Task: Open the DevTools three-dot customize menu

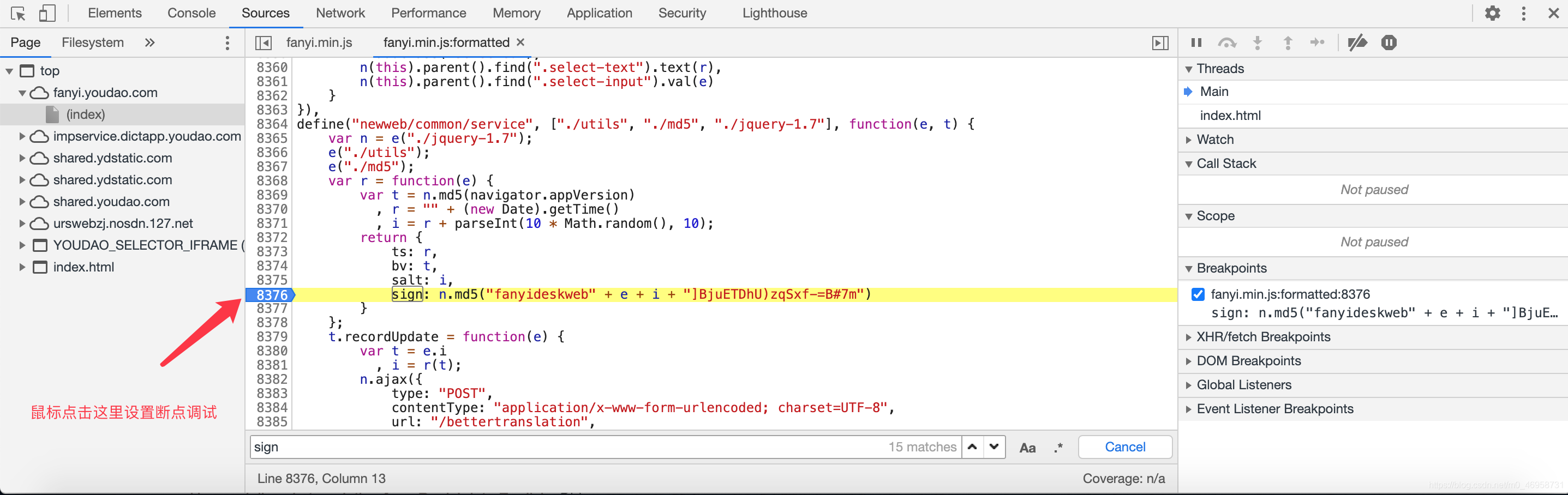Action: [x=1524, y=13]
